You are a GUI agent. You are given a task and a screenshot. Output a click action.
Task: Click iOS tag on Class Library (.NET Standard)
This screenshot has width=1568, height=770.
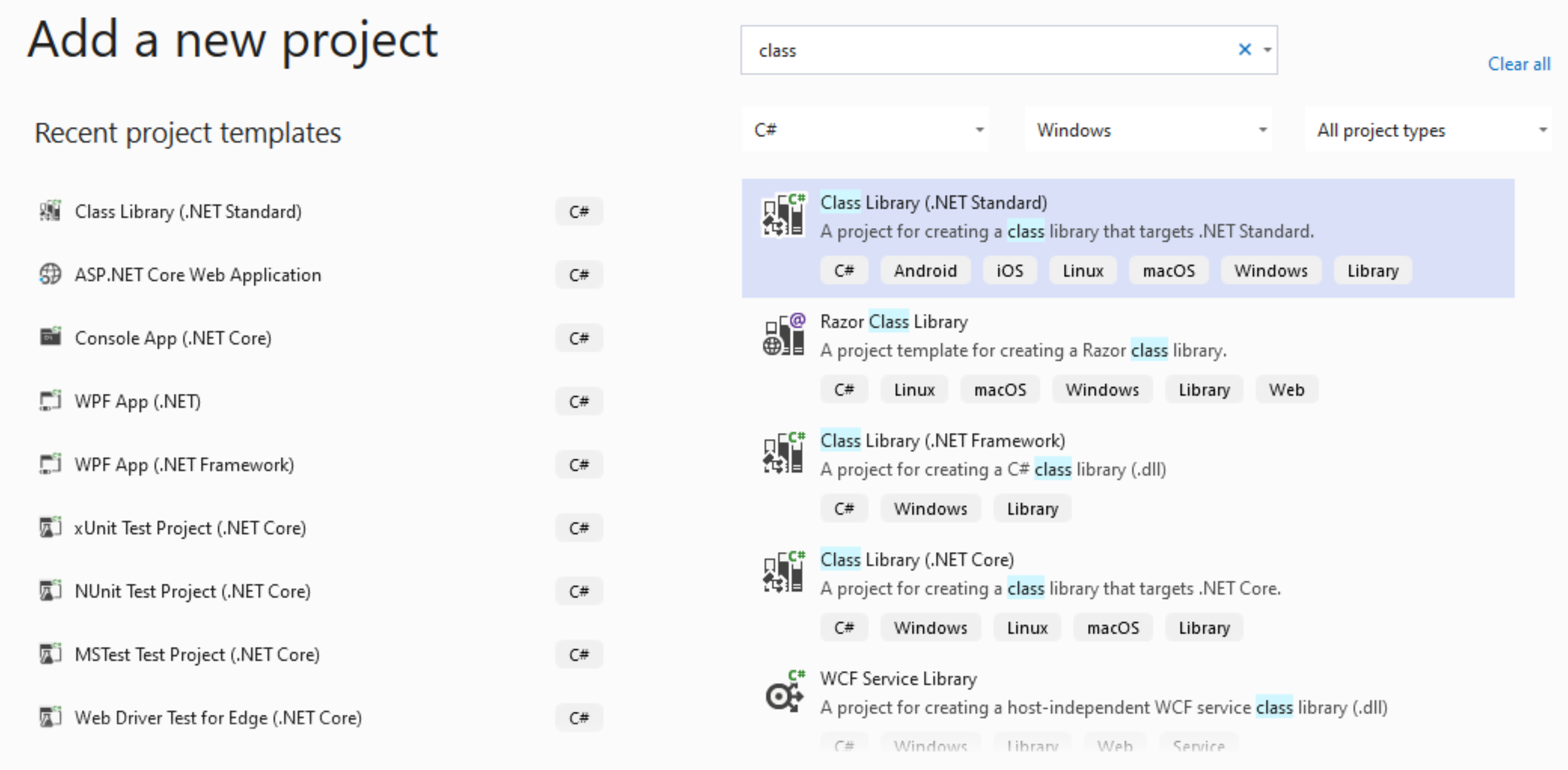coord(1010,270)
